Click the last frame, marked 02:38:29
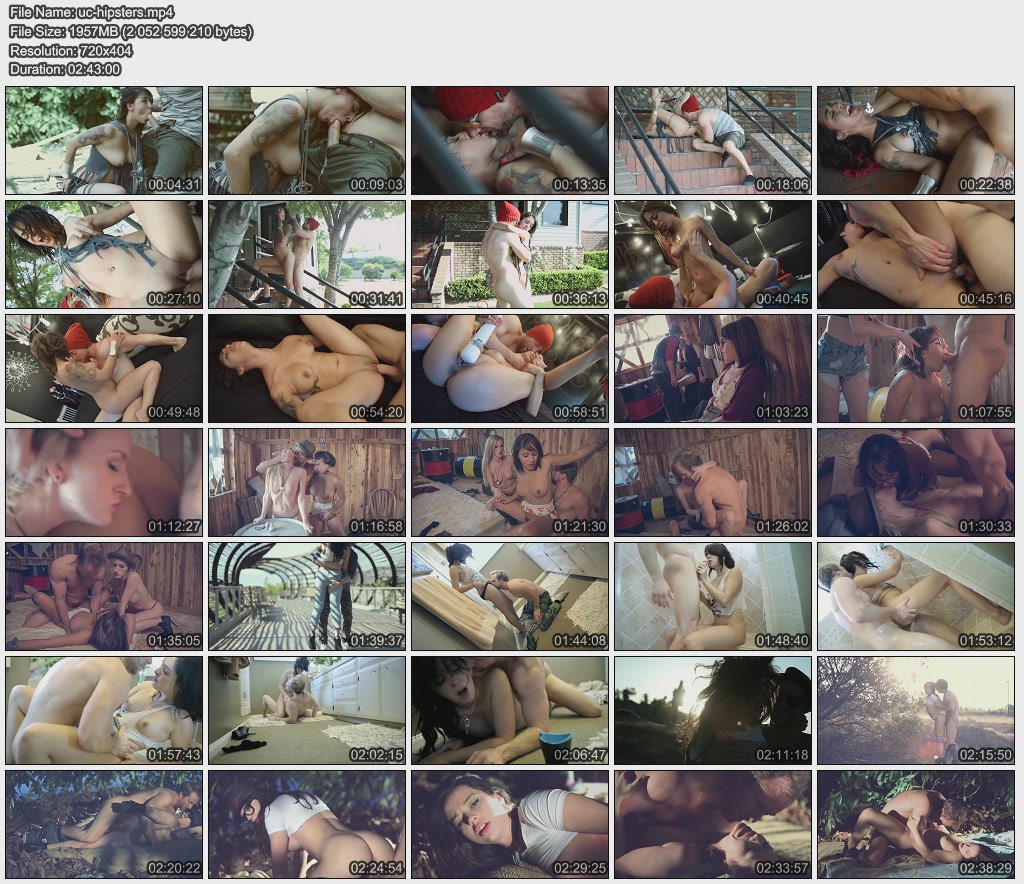Viewport: 1024px width, 884px height. [915, 824]
